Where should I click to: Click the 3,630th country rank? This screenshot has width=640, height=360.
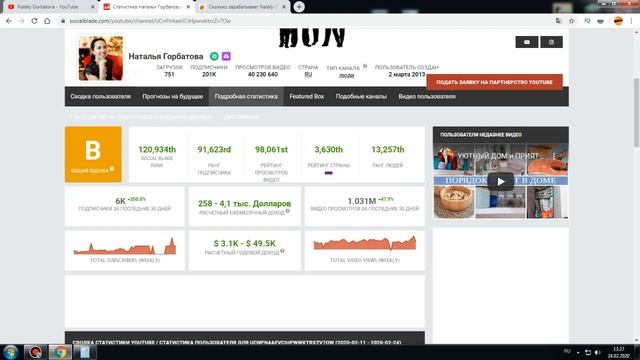(329, 150)
